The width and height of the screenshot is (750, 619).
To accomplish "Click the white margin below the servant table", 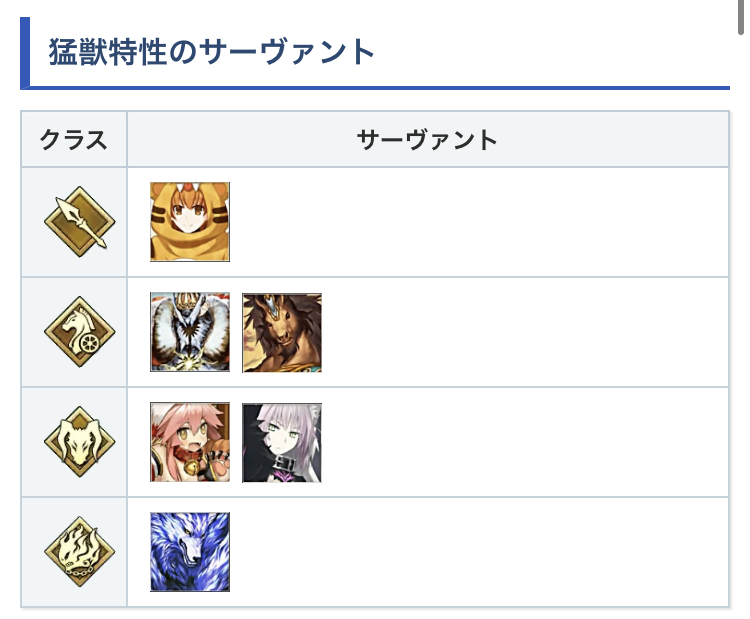I will (x=375, y=613).
